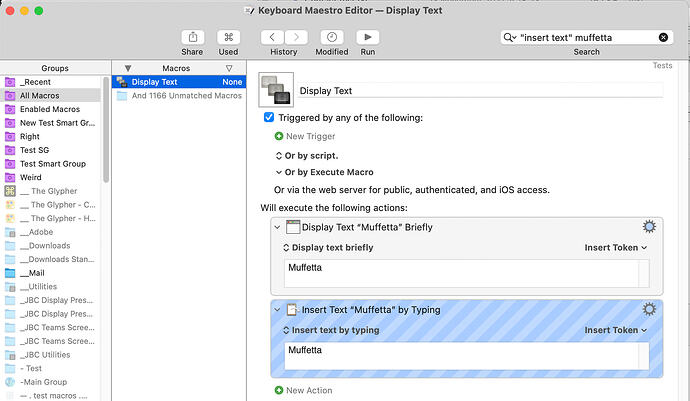The height and width of the screenshot is (401, 690).
Task: Clear the search field with the X icon
Action: click(663, 37)
